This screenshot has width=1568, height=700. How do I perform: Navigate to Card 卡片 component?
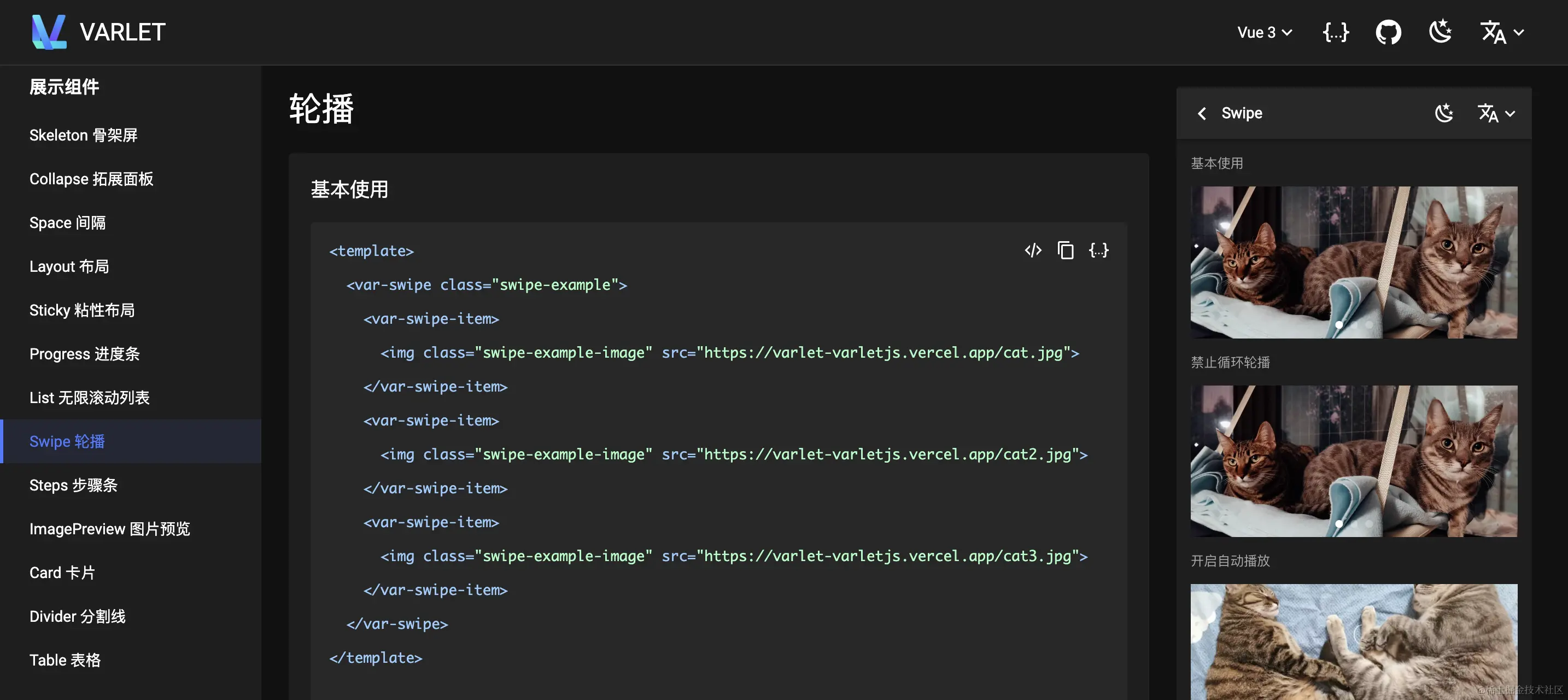62,573
